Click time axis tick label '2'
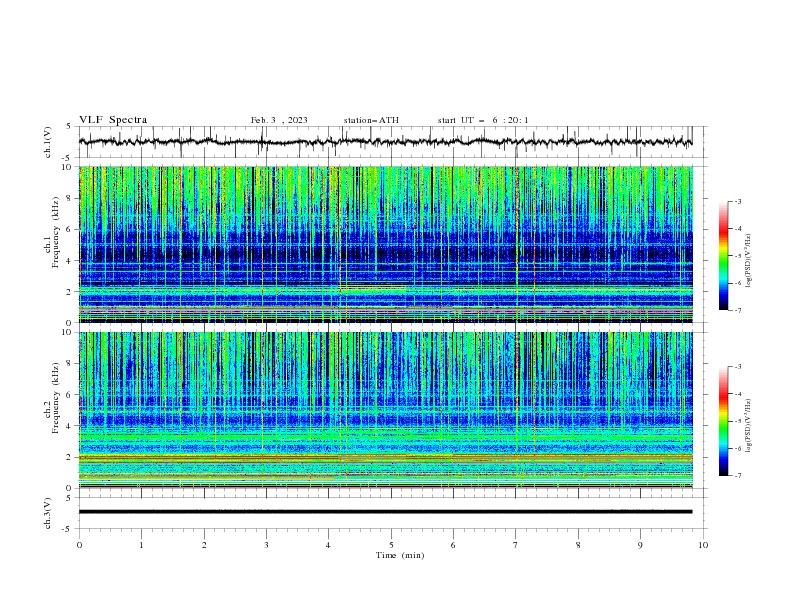The width and height of the screenshot is (792, 612). tap(204, 545)
